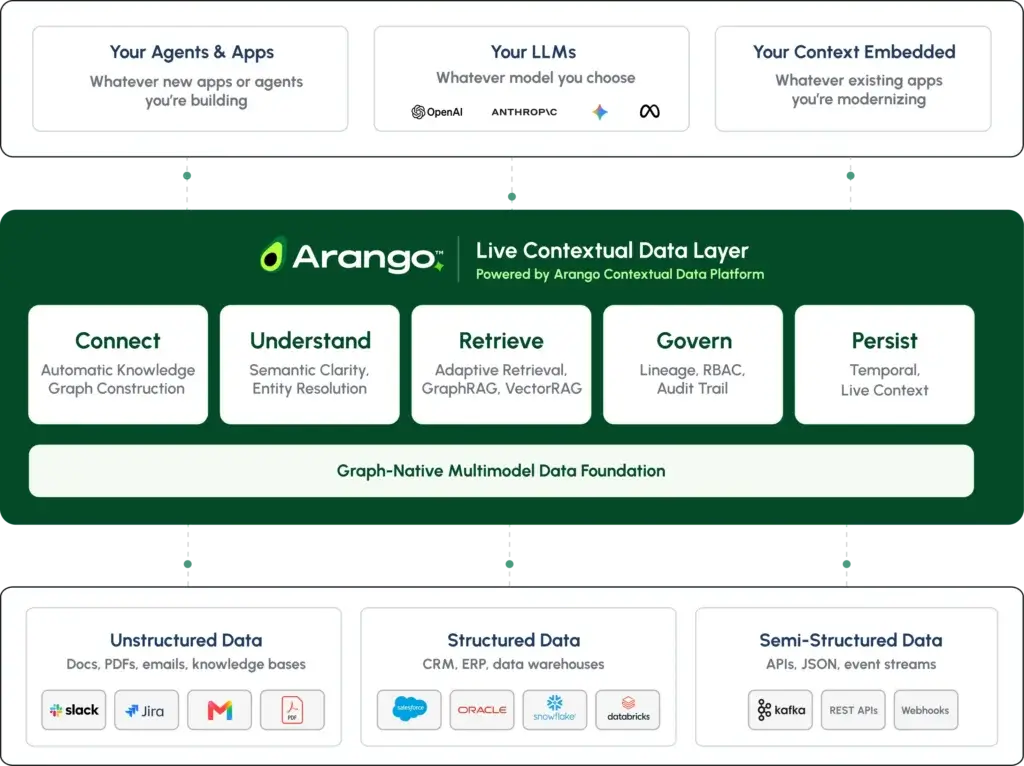Image resolution: width=1024 pixels, height=766 pixels.
Task: Click the text 'Whatever model you choose'
Action: pos(536,78)
